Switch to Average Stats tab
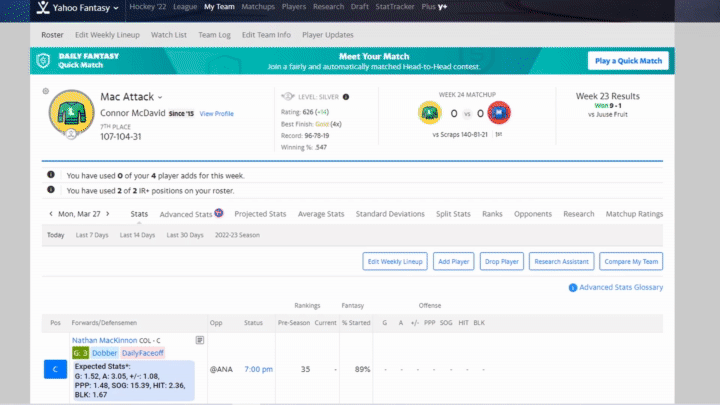This screenshot has height=405, width=720. (x=321, y=214)
